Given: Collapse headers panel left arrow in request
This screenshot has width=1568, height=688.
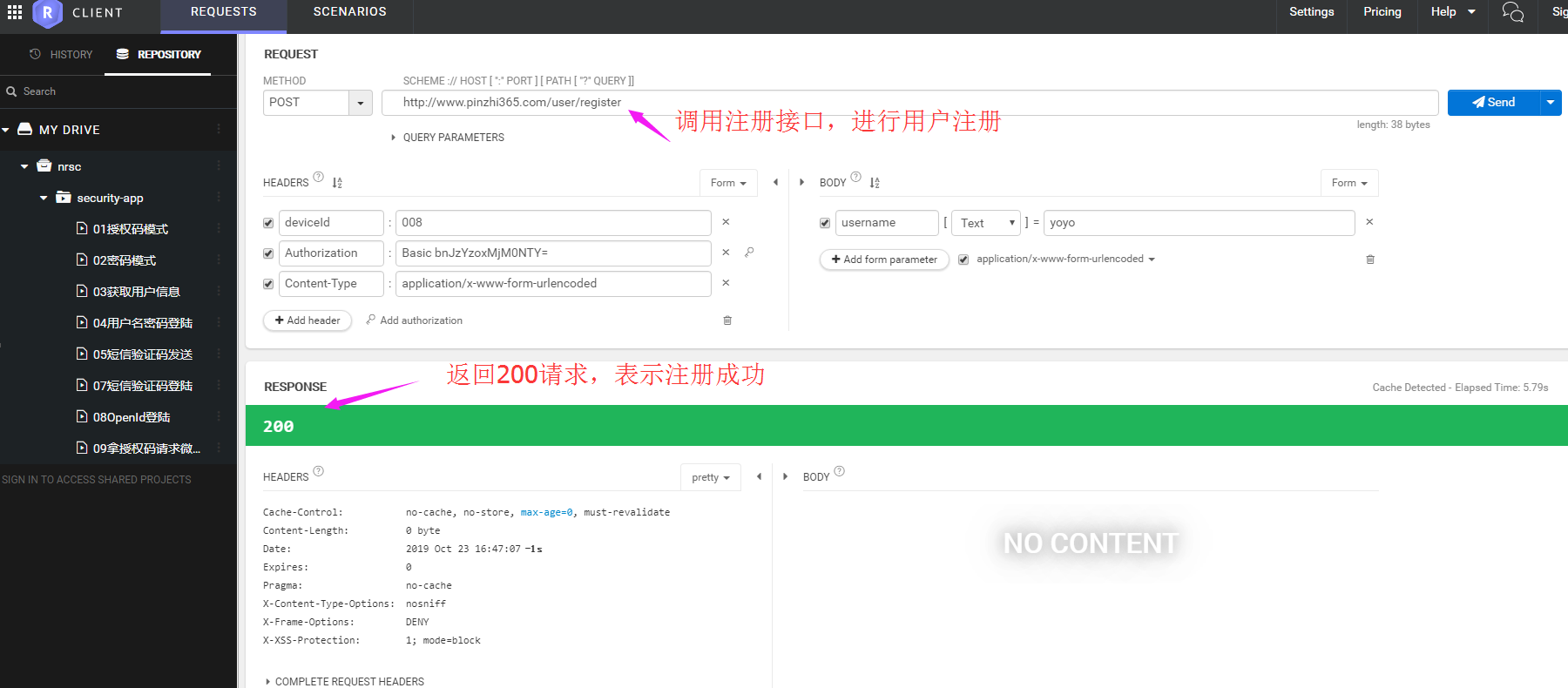Looking at the screenshot, I should [775, 183].
